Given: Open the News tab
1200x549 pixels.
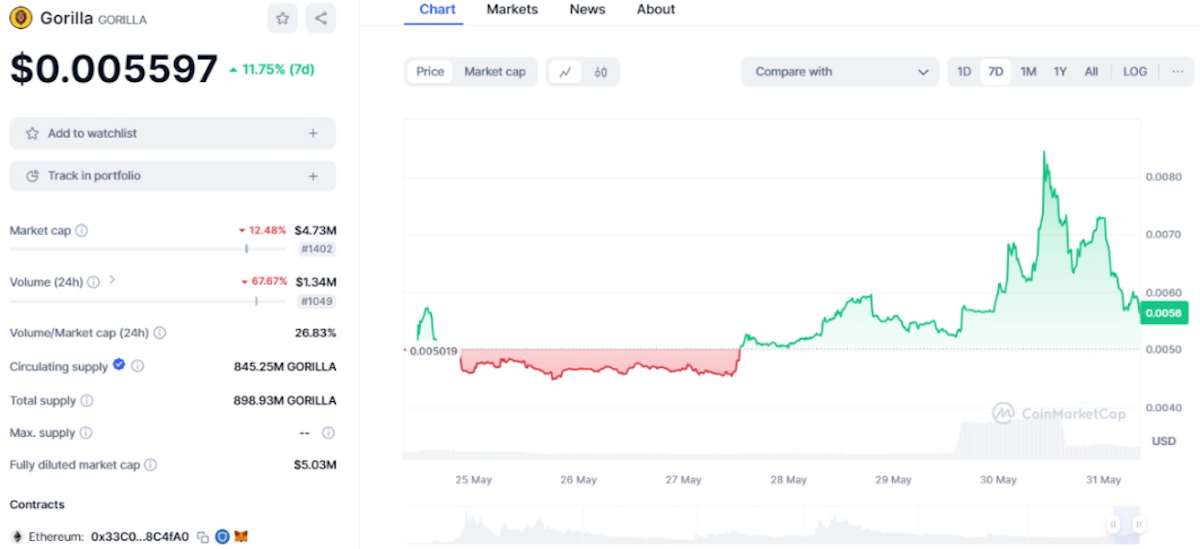Looking at the screenshot, I should [x=587, y=9].
